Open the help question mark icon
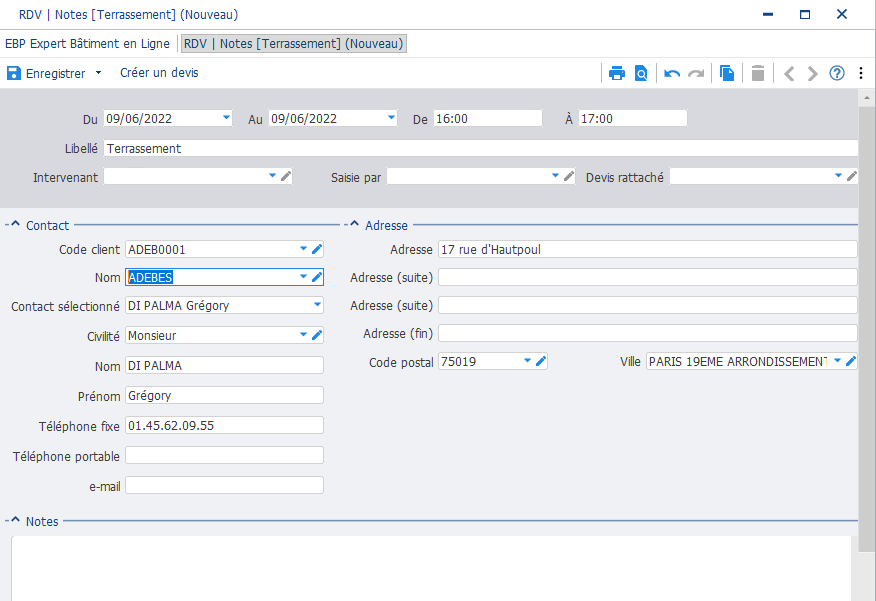 pos(837,73)
